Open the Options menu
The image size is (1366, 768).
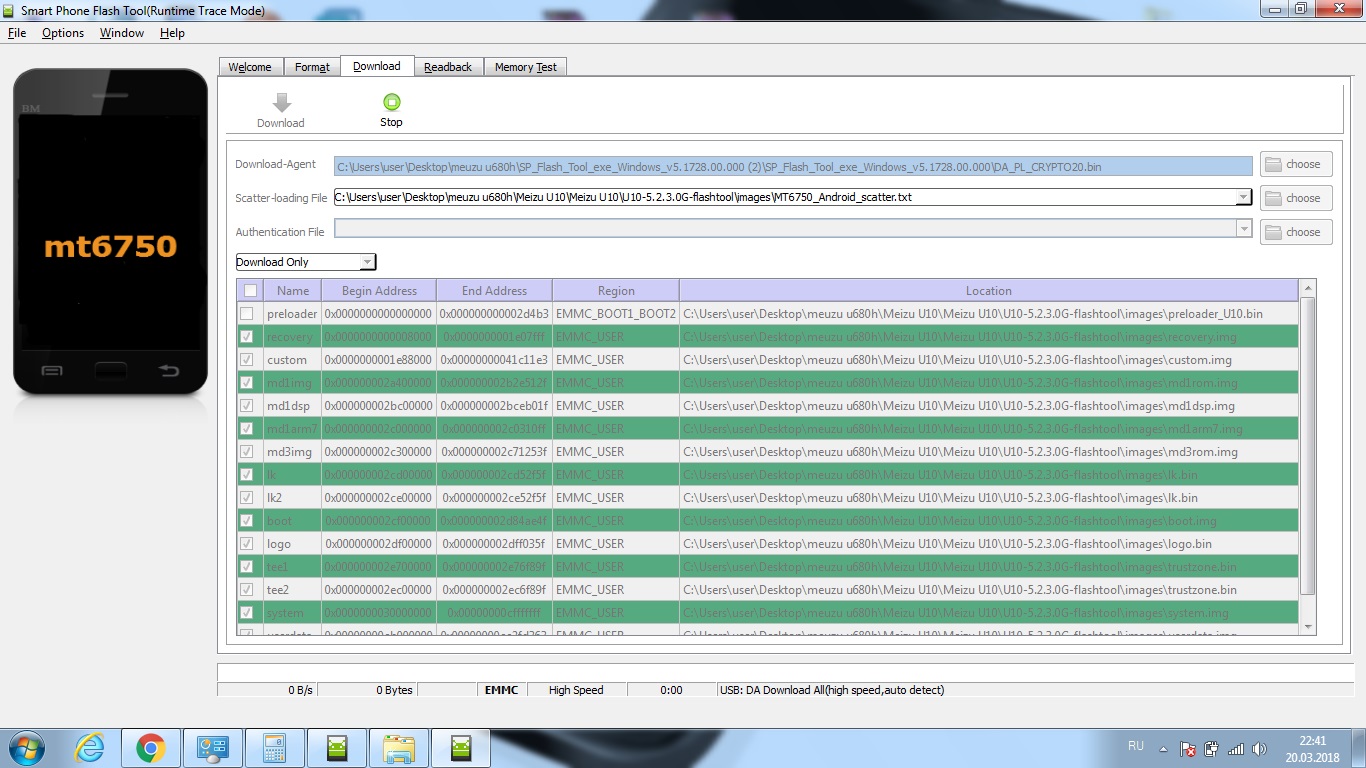pyautogui.click(x=63, y=33)
